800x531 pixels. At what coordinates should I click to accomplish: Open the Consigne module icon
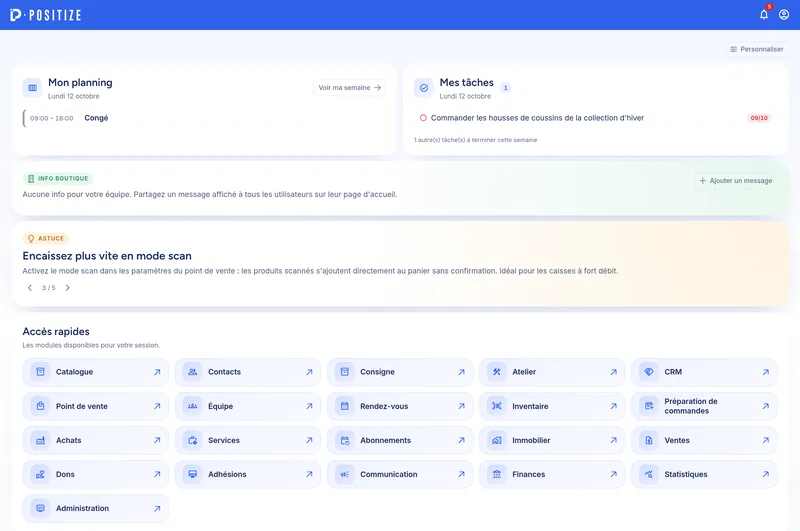(344, 372)
